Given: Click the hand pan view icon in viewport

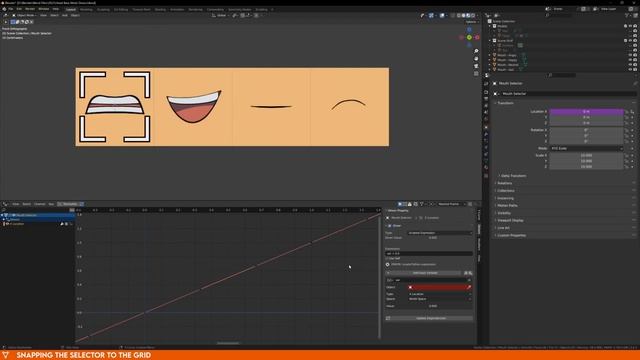Looking at the screenshot, I should 476,59.
